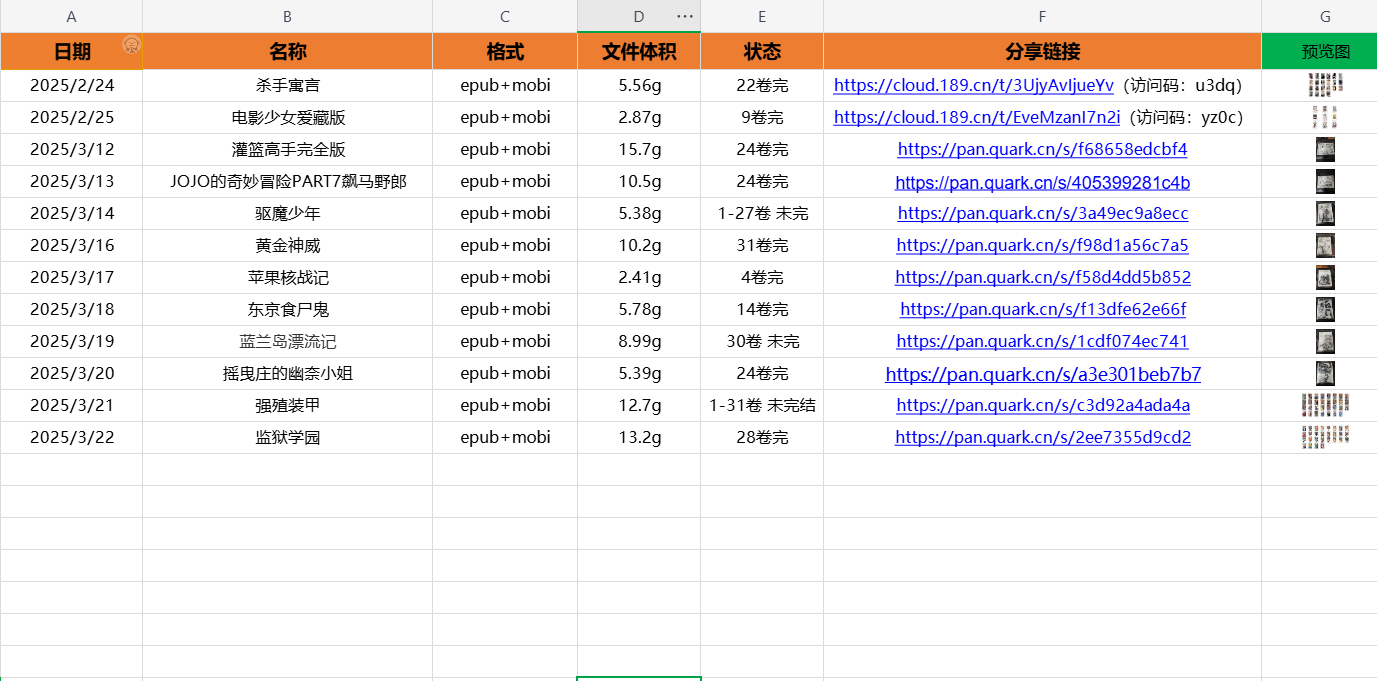
Task: Select the file size cell 2.41g
Action: [639, 278]
